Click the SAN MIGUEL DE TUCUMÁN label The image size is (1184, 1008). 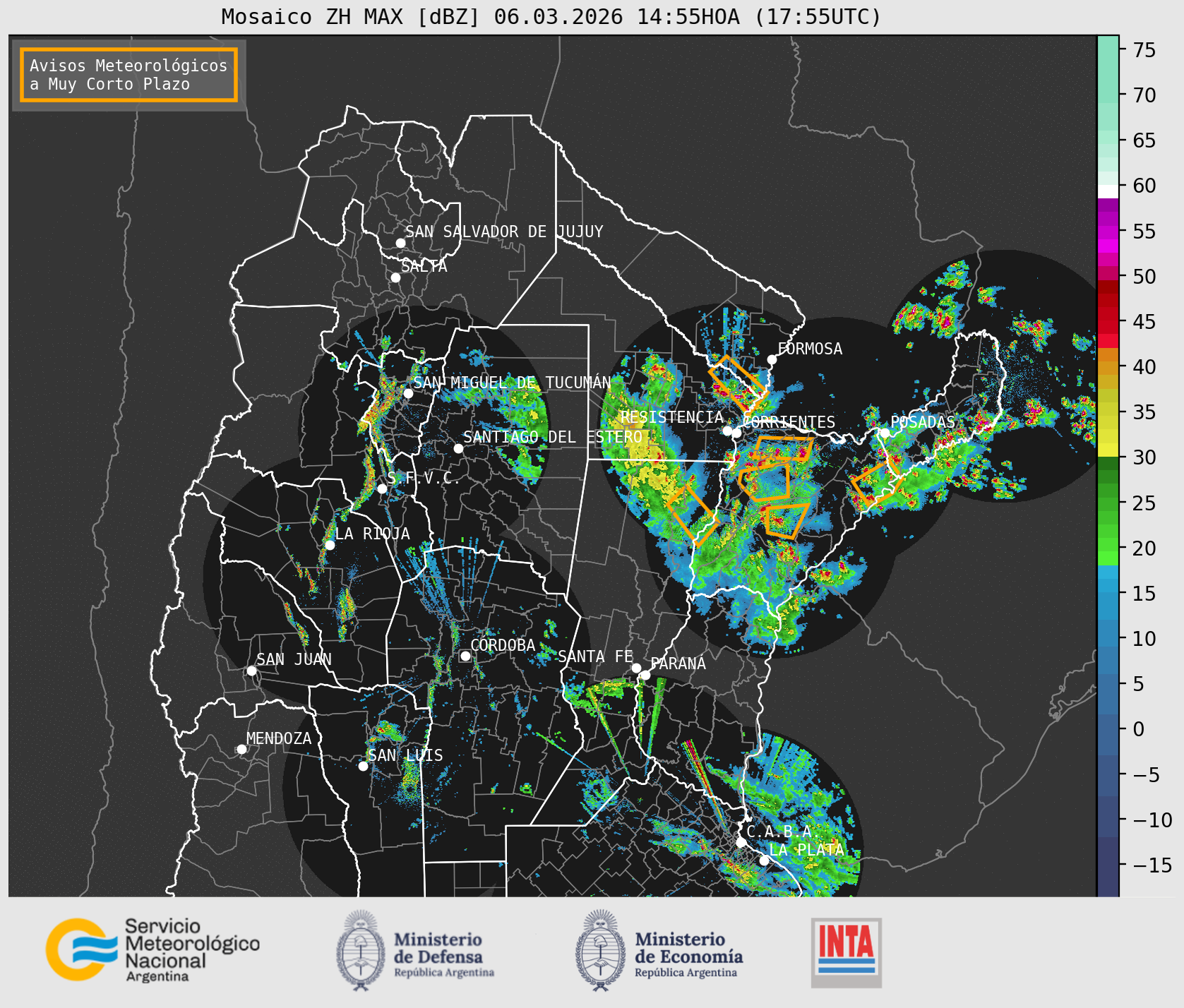pos(512,382)
